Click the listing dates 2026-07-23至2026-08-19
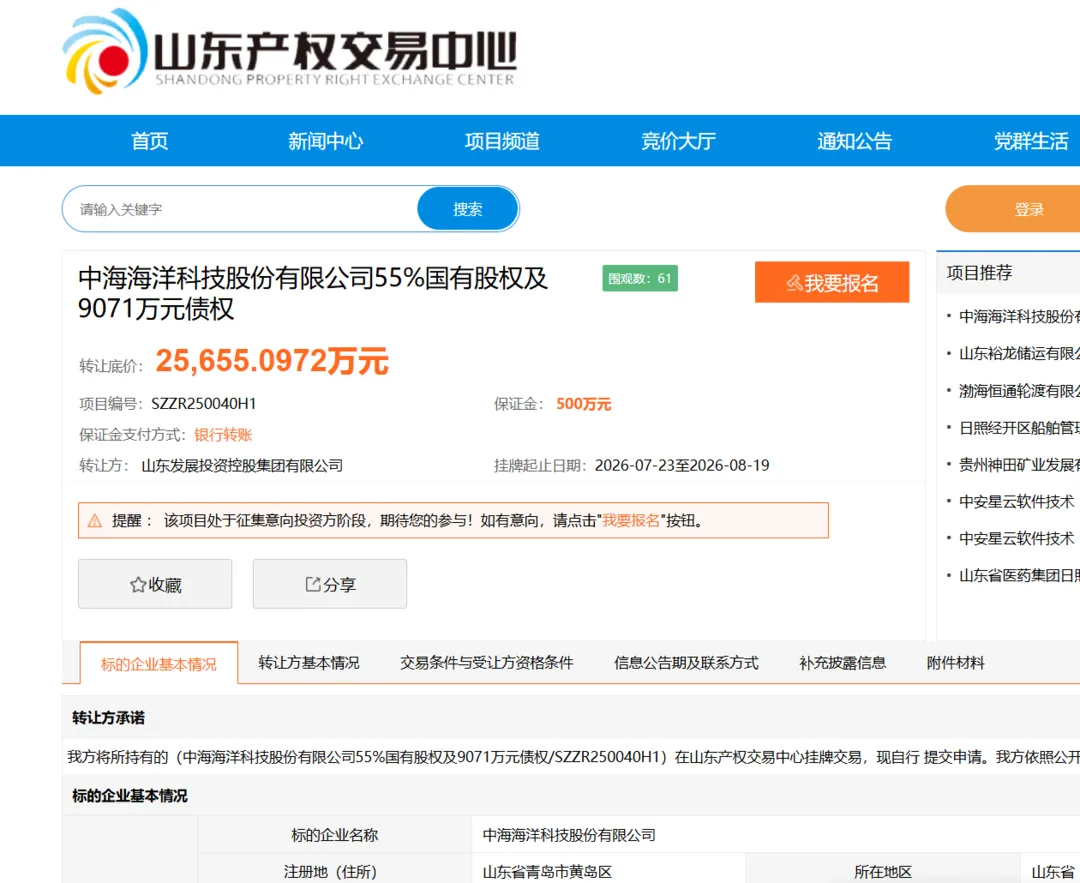The width and height of the screenshot is (1080, 883). click(x=682, y=466)
